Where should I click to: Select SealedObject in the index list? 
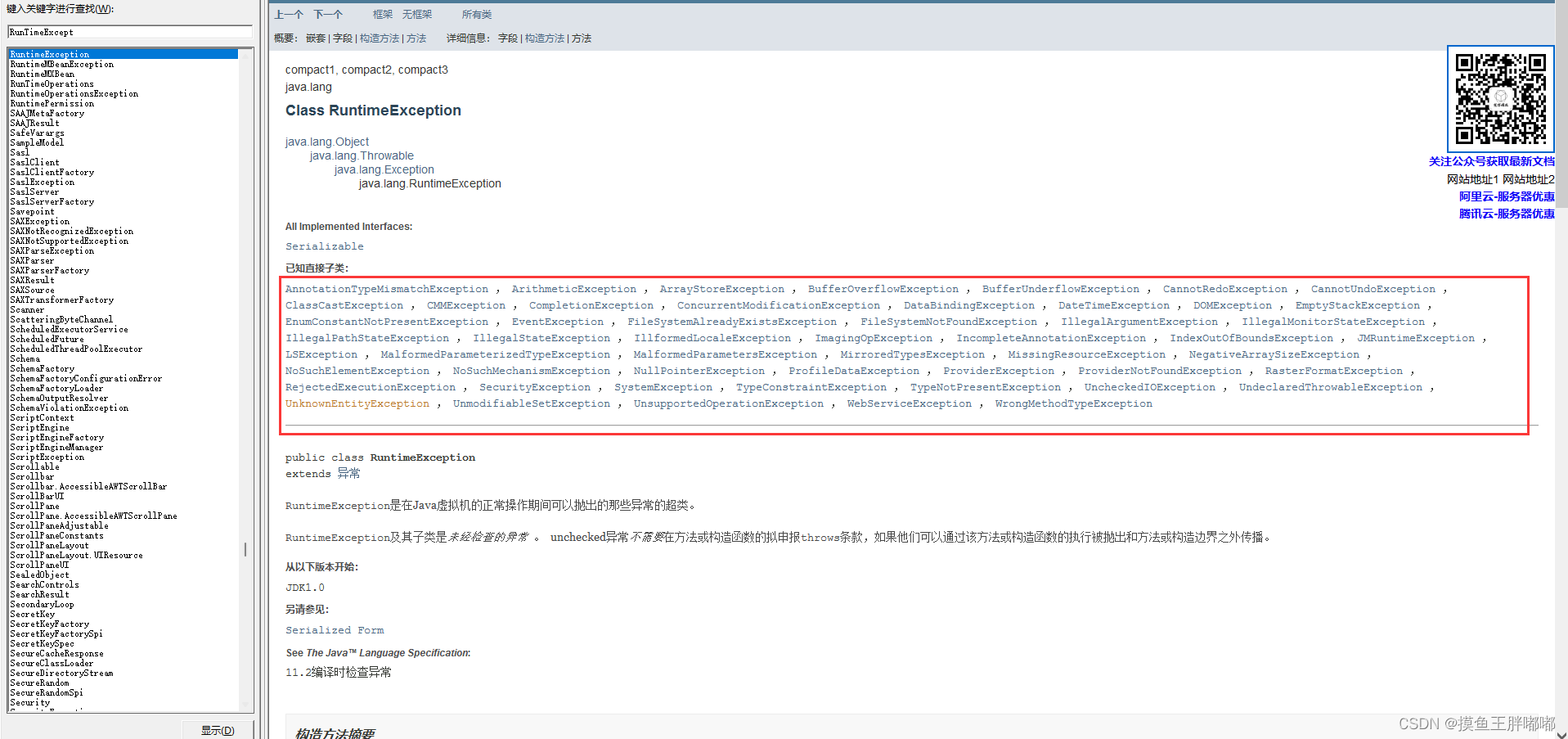click(x=39, y=575)
